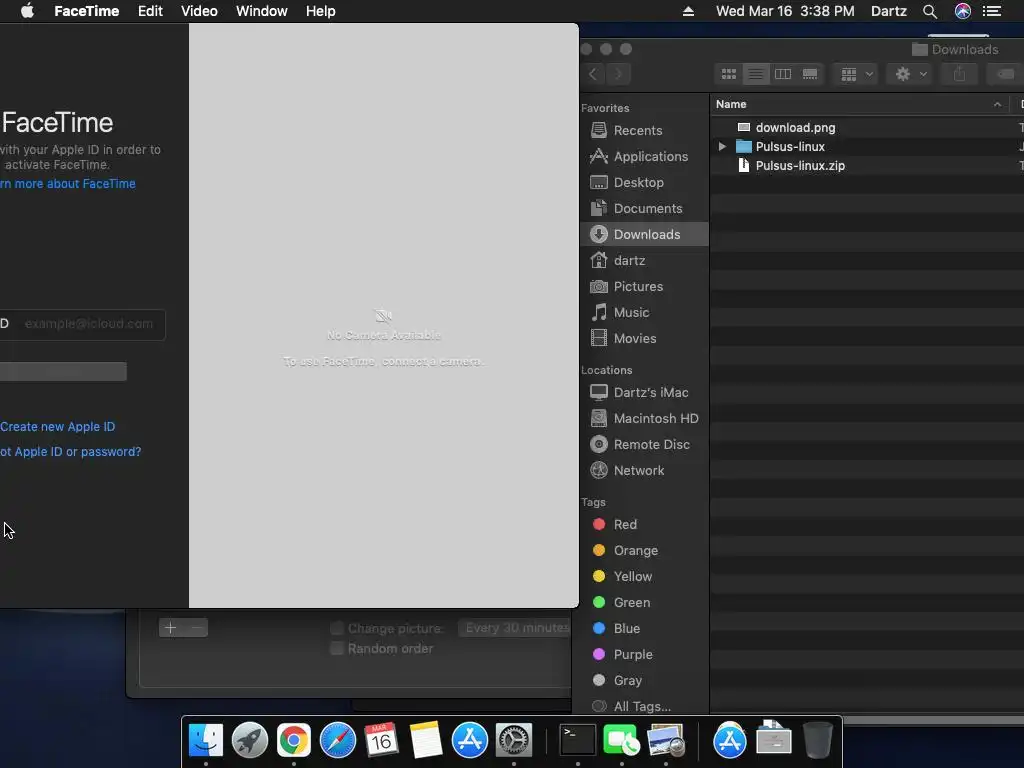Open the Finder group-by dropdown
1024x768 pixels.
coord(857,74)
